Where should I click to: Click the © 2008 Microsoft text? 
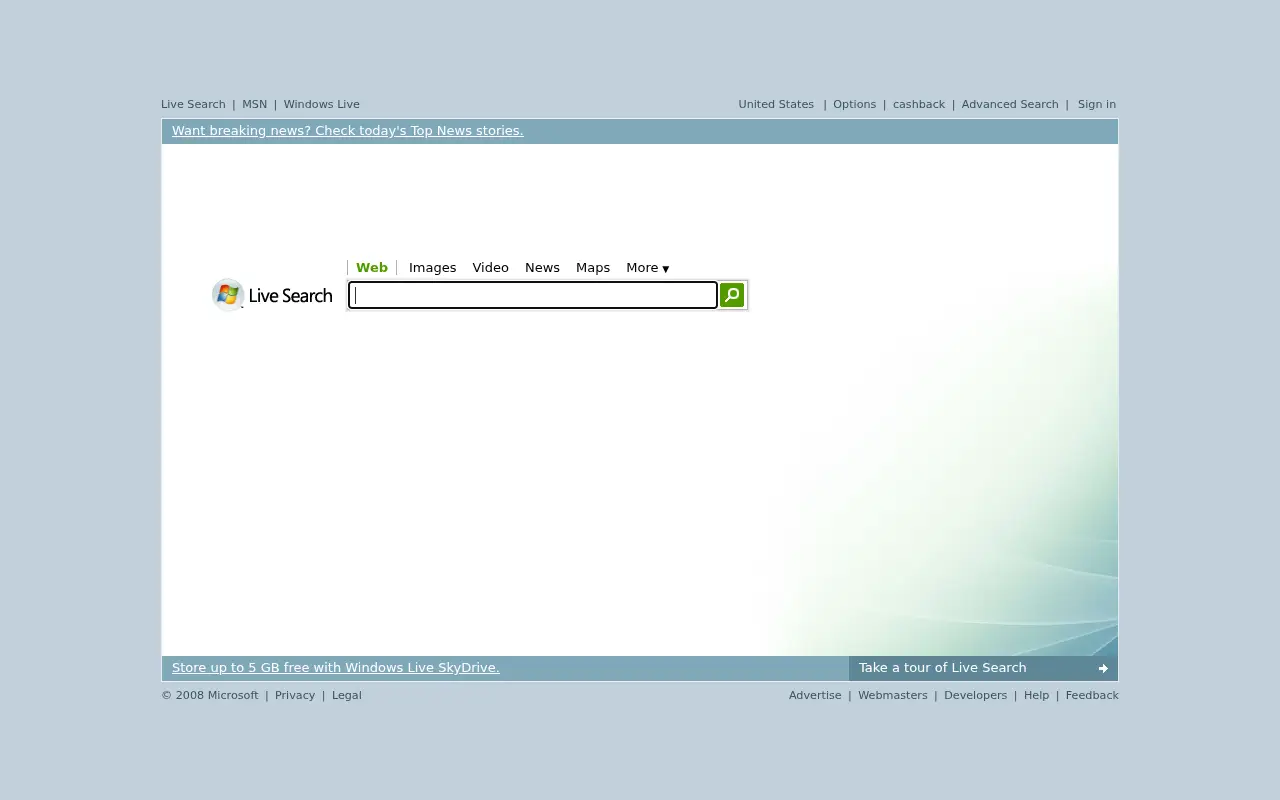tap(210, 695)
